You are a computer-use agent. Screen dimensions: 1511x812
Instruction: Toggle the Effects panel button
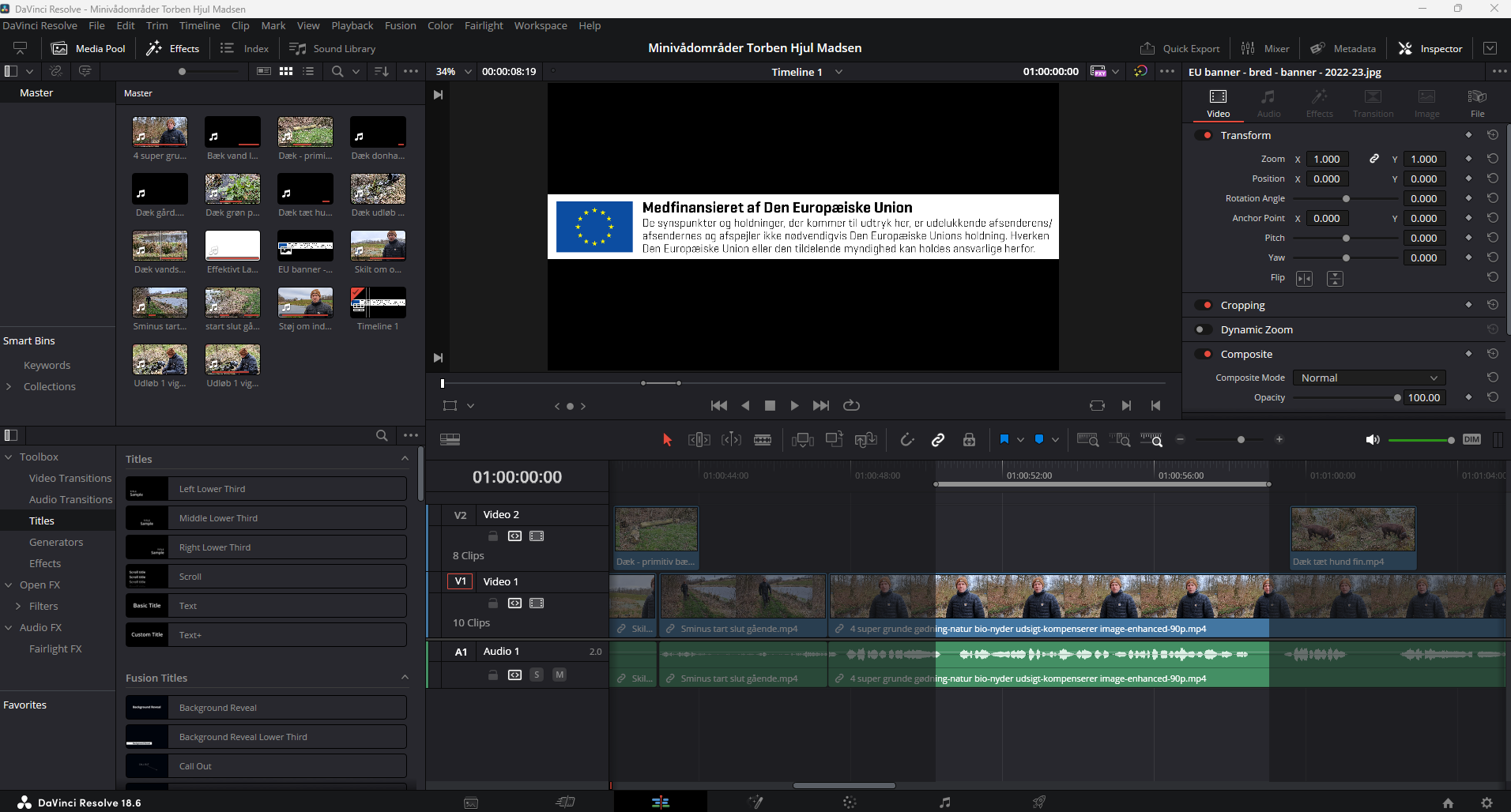pos(173,49)
